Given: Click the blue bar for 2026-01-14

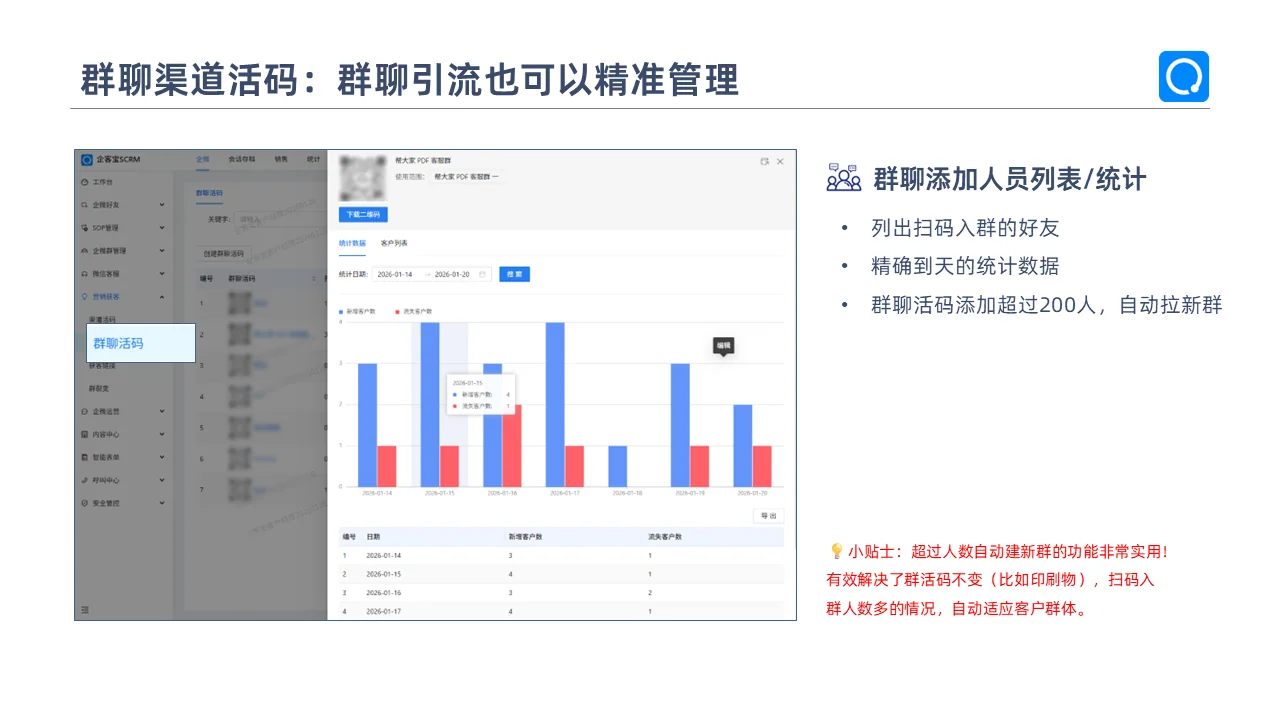Looking at the screenshot, I should pyautogui.click(x=367, y=425).
